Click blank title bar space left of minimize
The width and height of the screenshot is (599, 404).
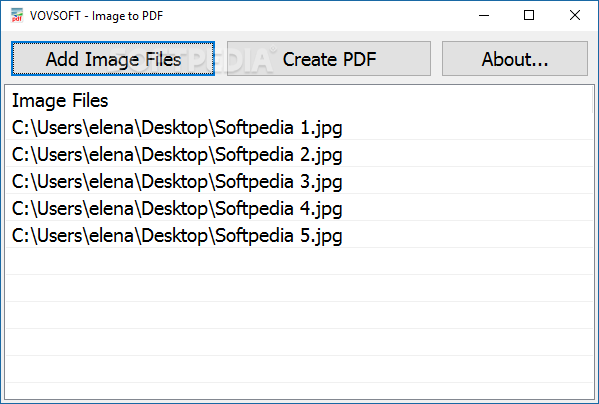point(317,16)
